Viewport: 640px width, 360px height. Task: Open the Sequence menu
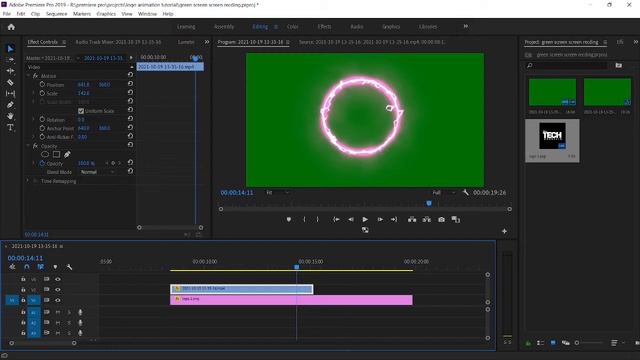(56, 14)
